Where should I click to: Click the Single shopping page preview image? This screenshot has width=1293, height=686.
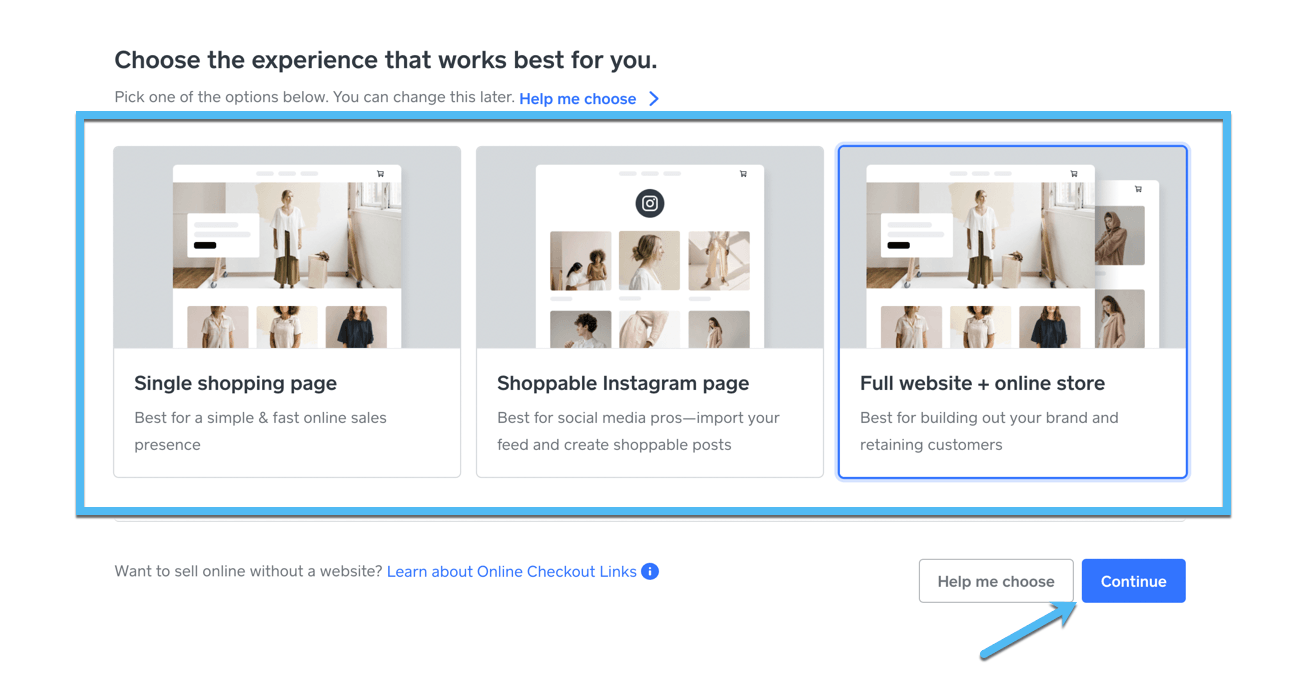(287, 248)
